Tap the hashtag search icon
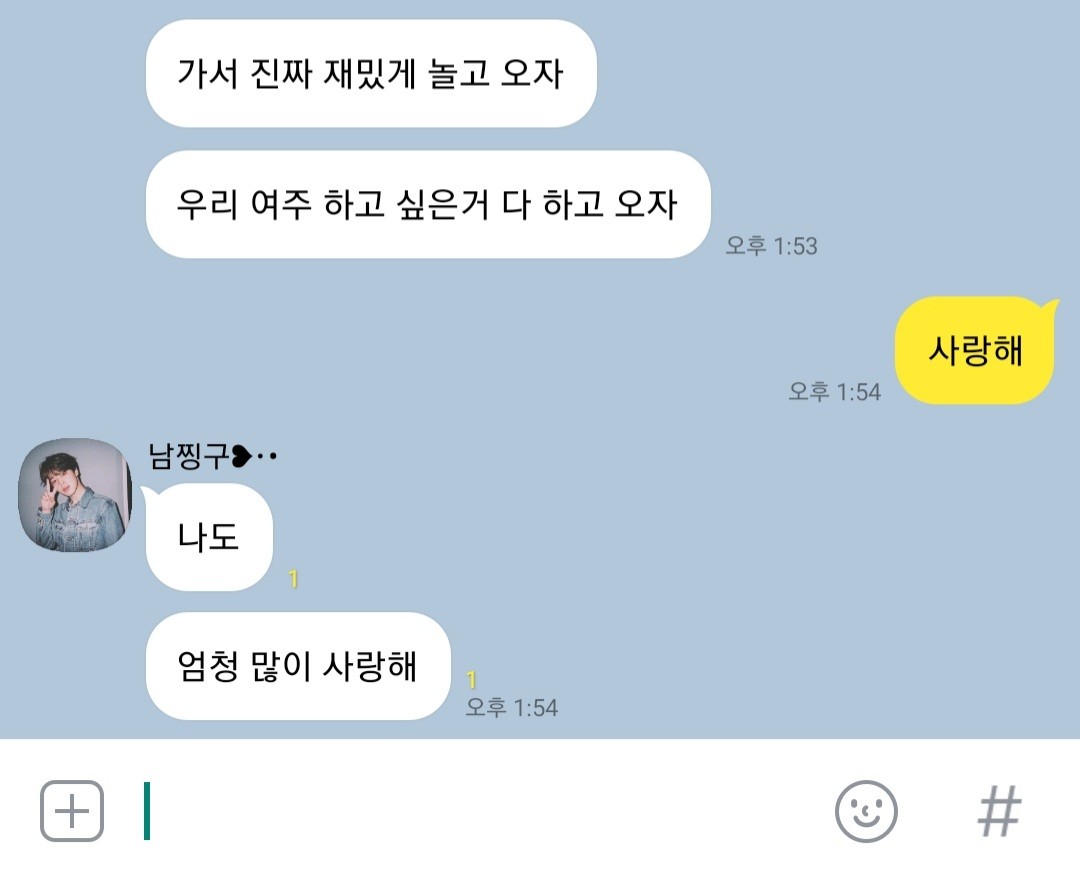This screenshot has height=883, width=1080. click(x=999, y=811)
